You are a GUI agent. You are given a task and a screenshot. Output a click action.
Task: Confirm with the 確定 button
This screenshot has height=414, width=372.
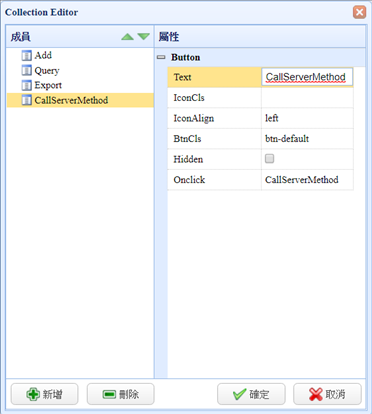[251, 394]
